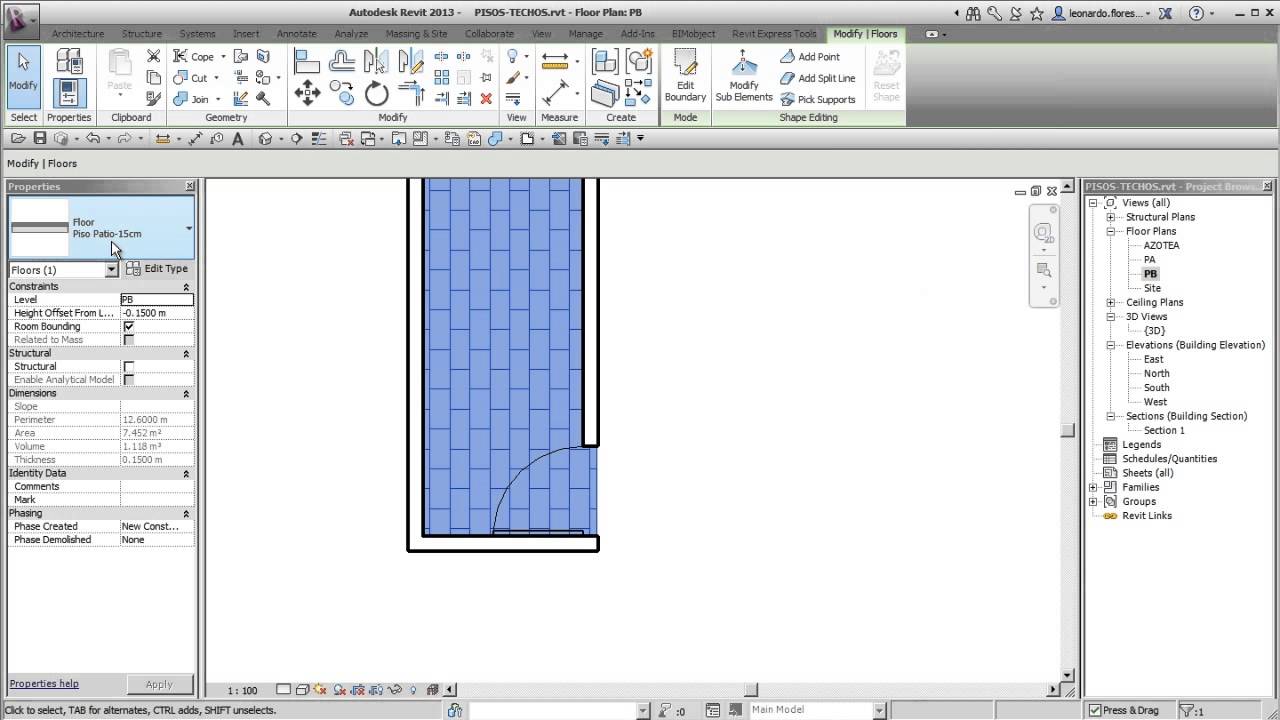This screenshot has width=1280, height=720.
Task: Select the AZOTEA floor plan
Action: (1161, 245)
